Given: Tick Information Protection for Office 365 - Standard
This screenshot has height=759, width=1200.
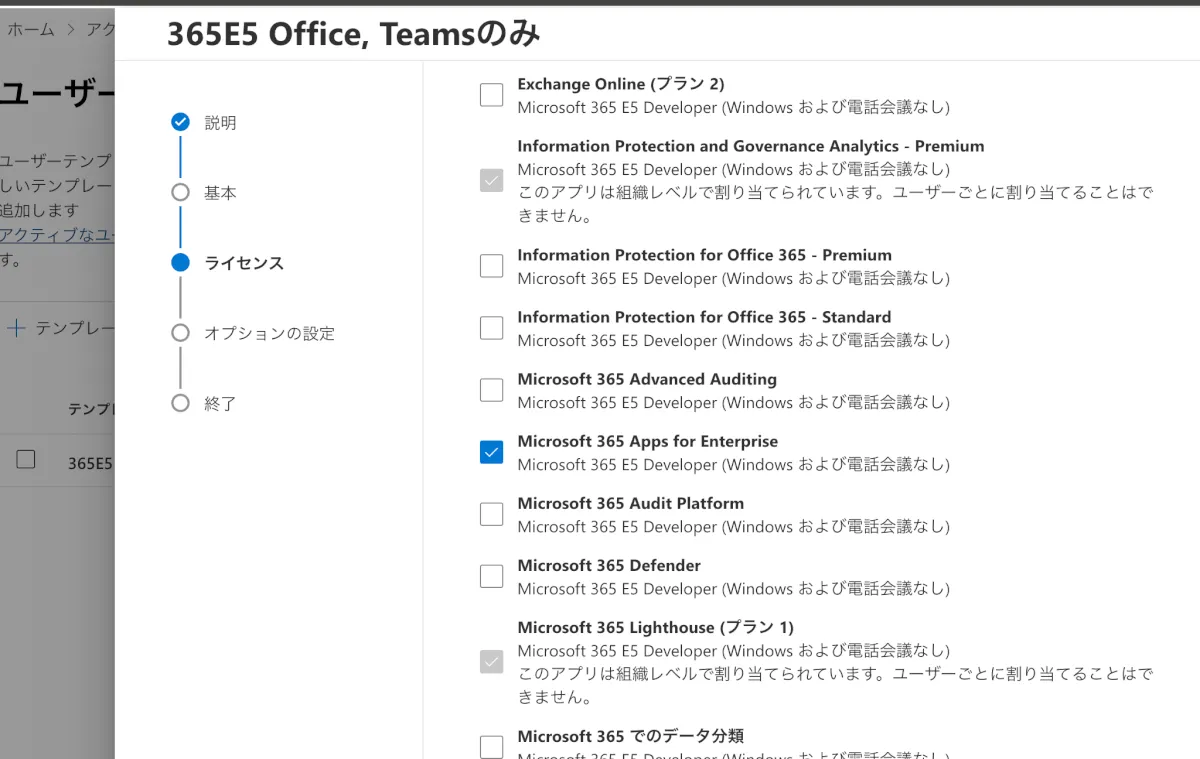Looking at the screenshot, I should [491, 328].
